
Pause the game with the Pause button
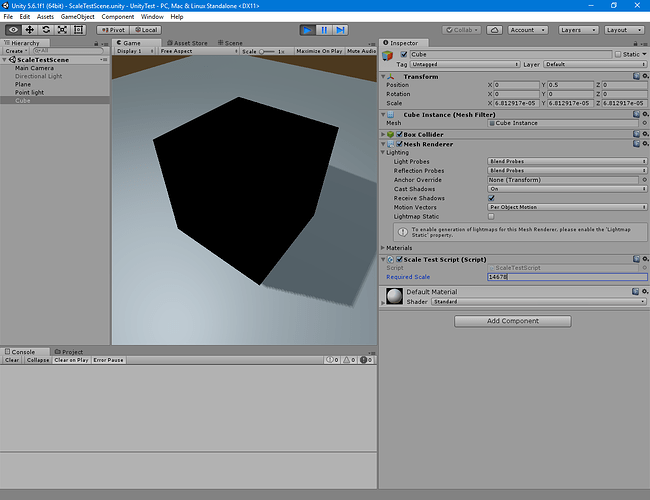coord(325,30)
